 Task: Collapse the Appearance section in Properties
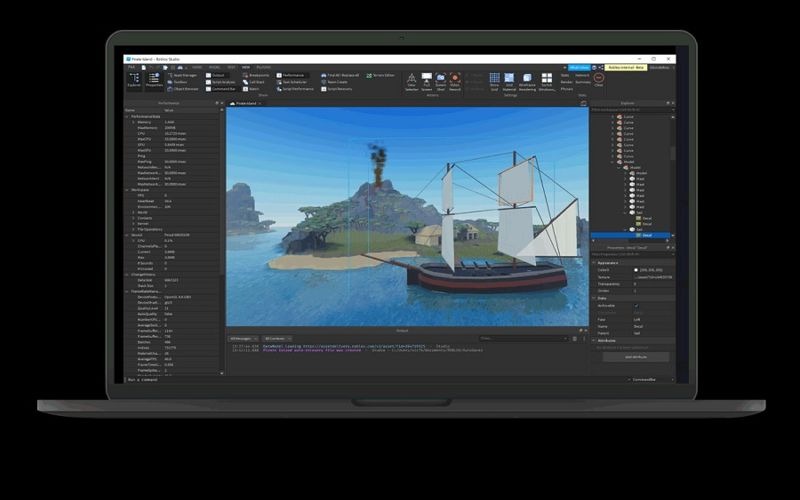(594, 263)
